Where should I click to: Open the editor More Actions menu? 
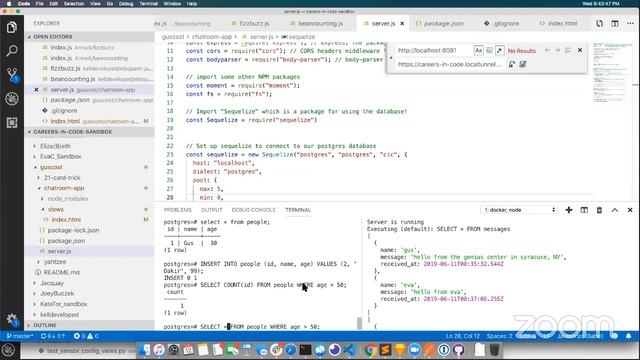click(x=630, y=24)
